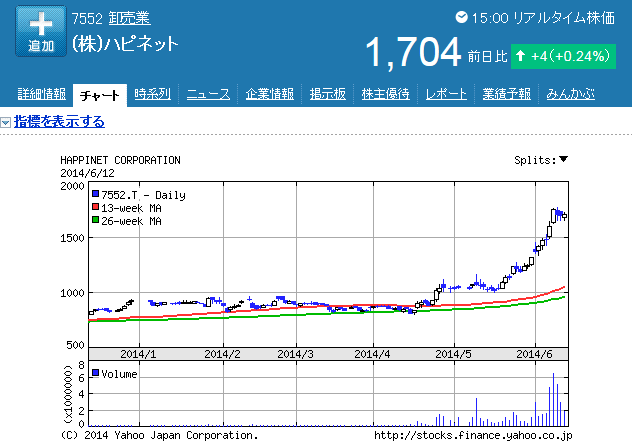Click the (x1000000) volume axis label

(68, 394)
